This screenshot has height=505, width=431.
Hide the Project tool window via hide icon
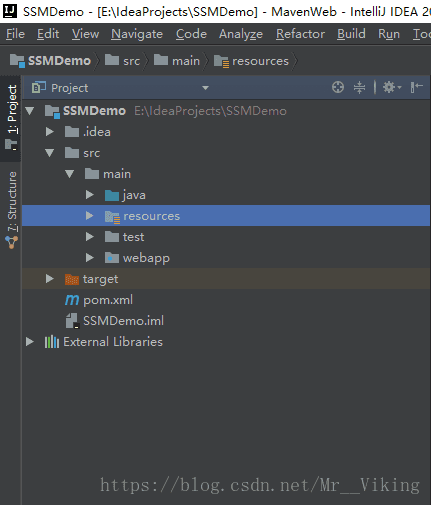[x=417, y=87]
